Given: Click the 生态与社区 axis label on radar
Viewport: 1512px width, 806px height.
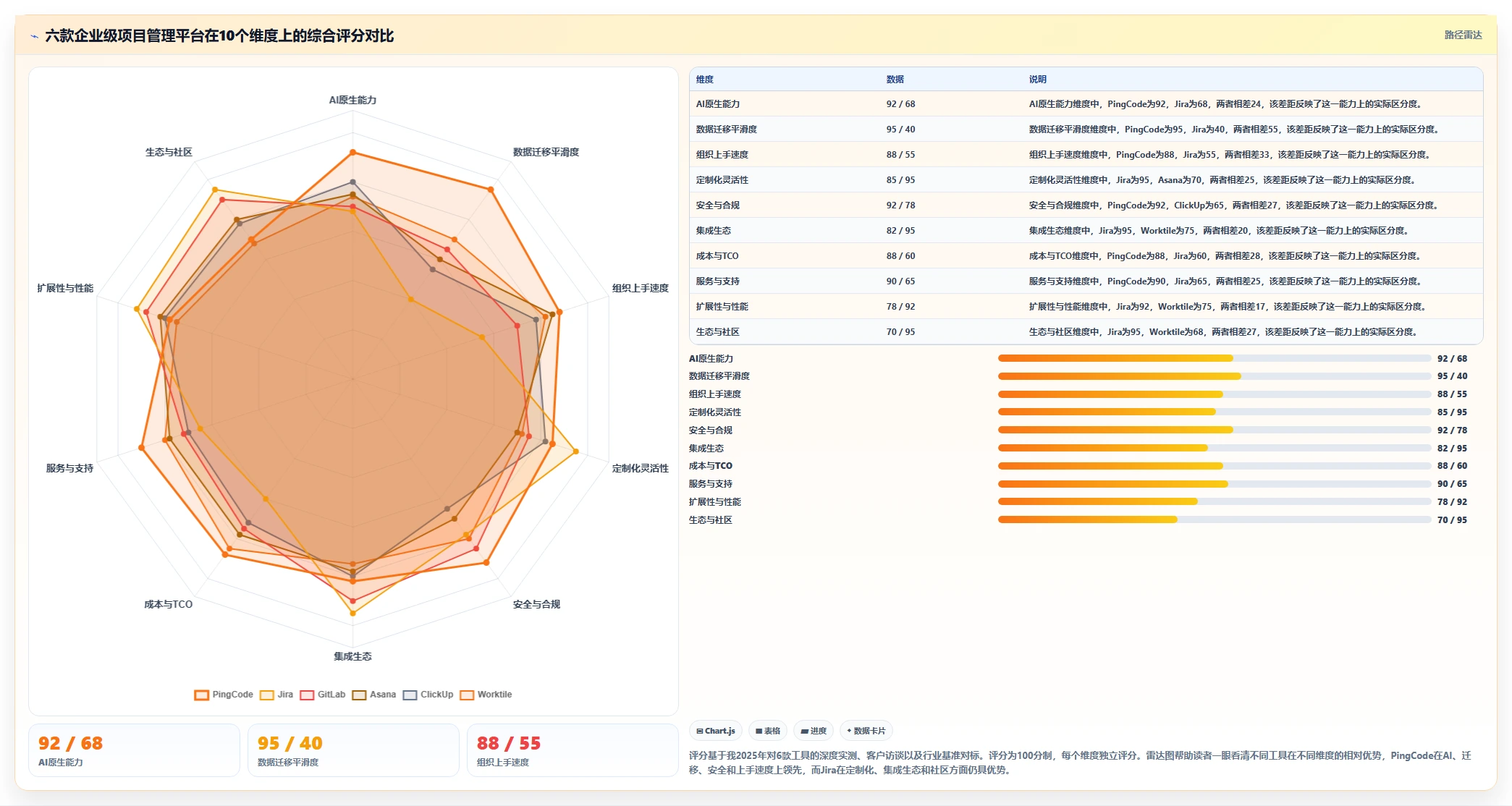Looking at the screenshot, I should [x=169, y=152].
